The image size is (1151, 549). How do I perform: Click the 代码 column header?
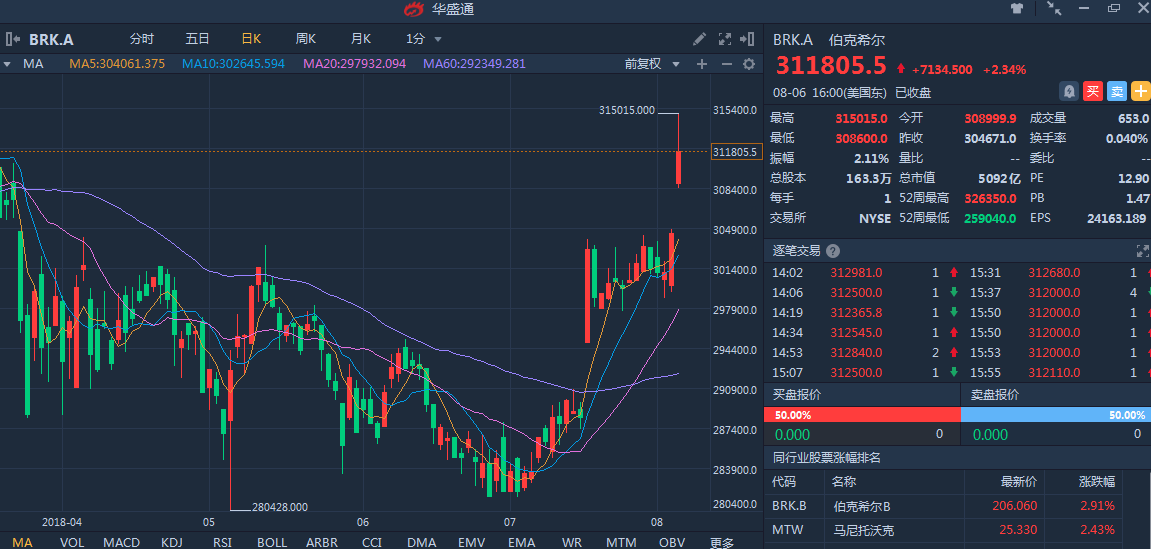click(x=785, y=481)
